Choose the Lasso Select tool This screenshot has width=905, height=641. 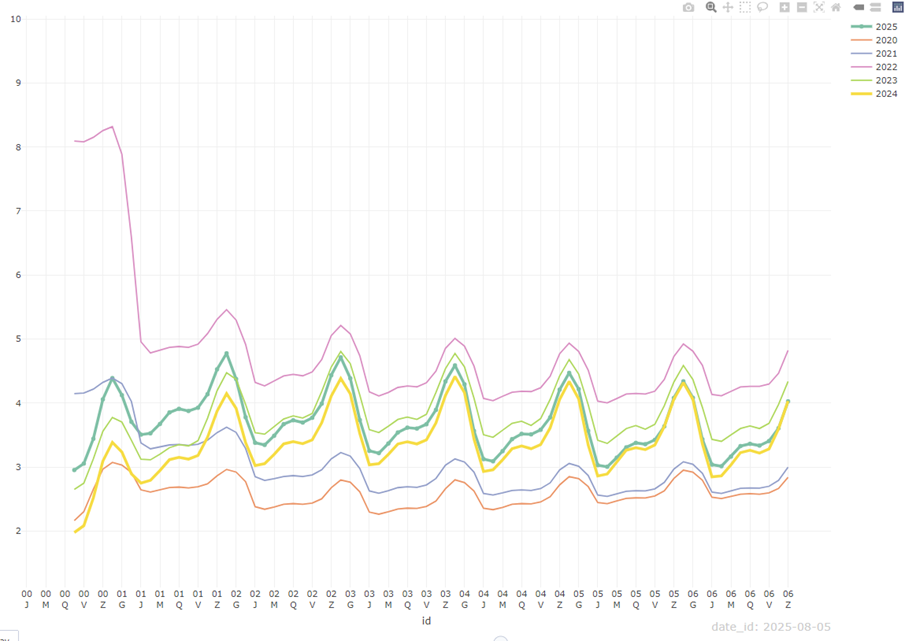click(x=762, y=7)
